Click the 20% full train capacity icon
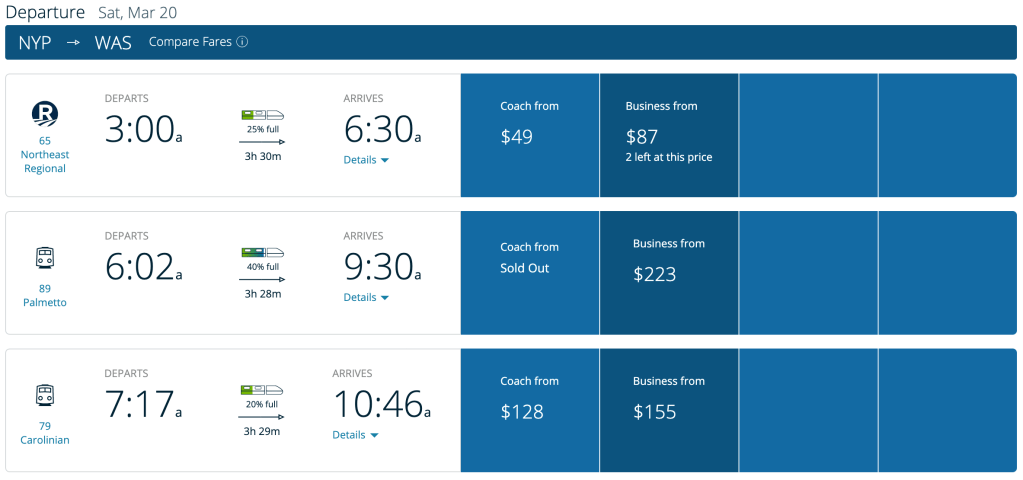This screenshot has height=480, width=1023. click(262, 390)
